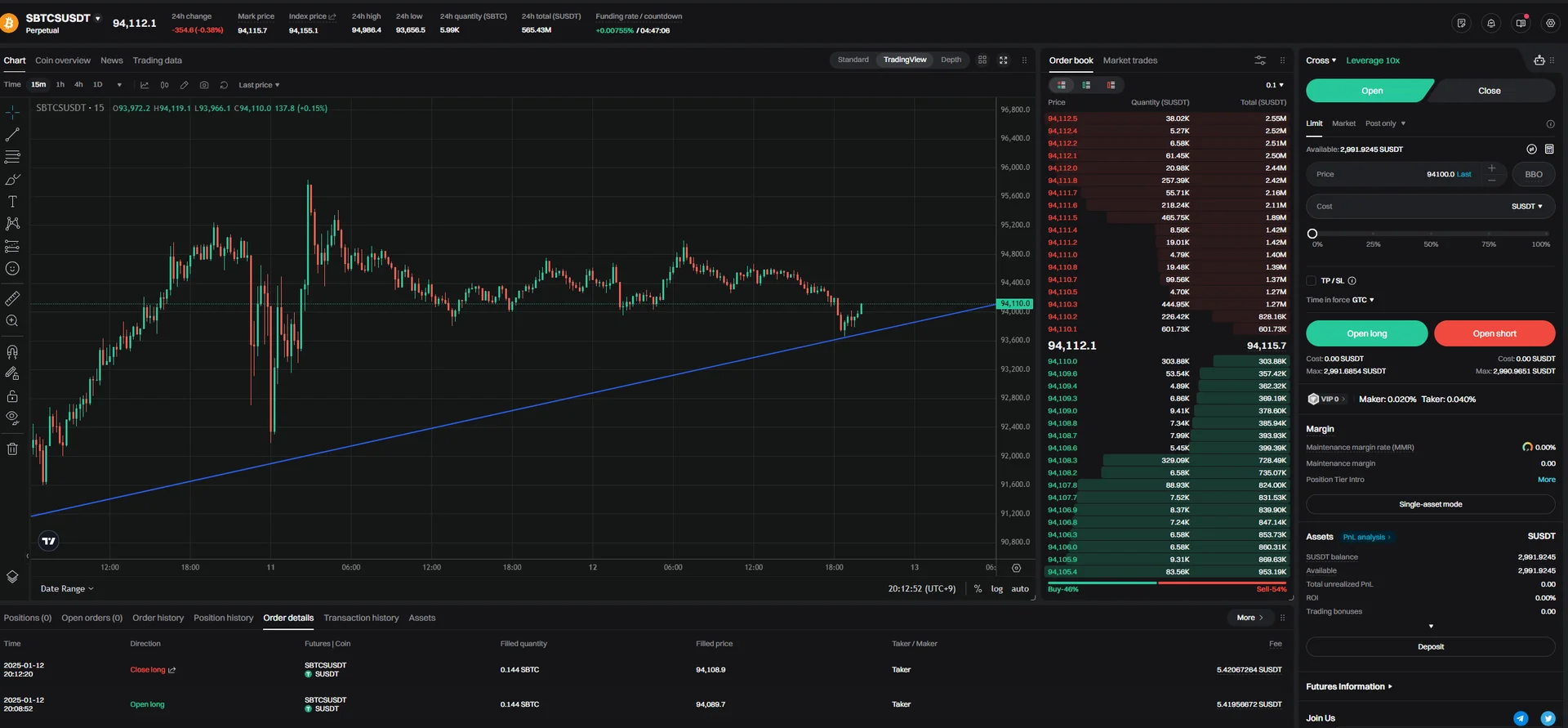Select the text annotation tool
Screen dimensions: 1568x728
pyautogui.click(x=12, y=201)
